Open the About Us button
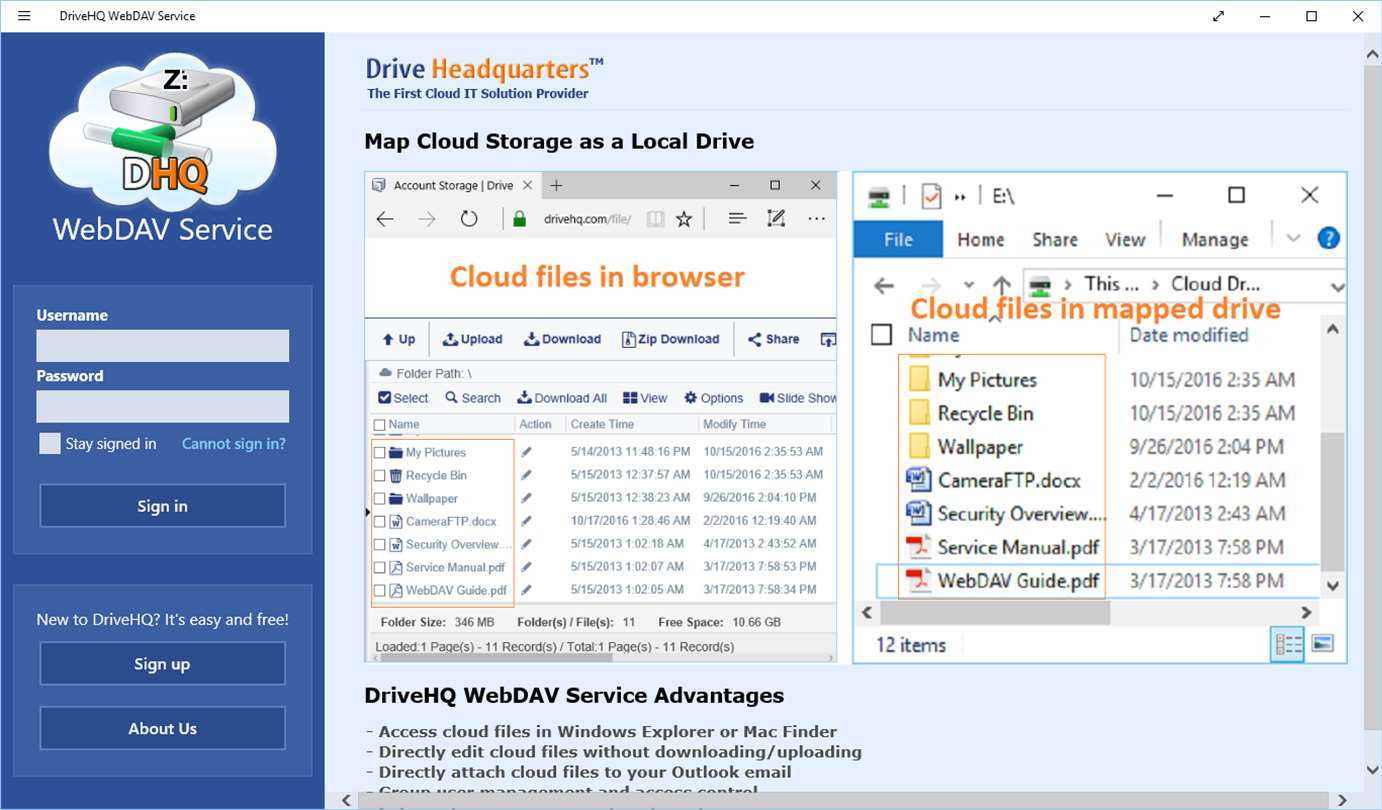1382x810 pixels. 162,729
